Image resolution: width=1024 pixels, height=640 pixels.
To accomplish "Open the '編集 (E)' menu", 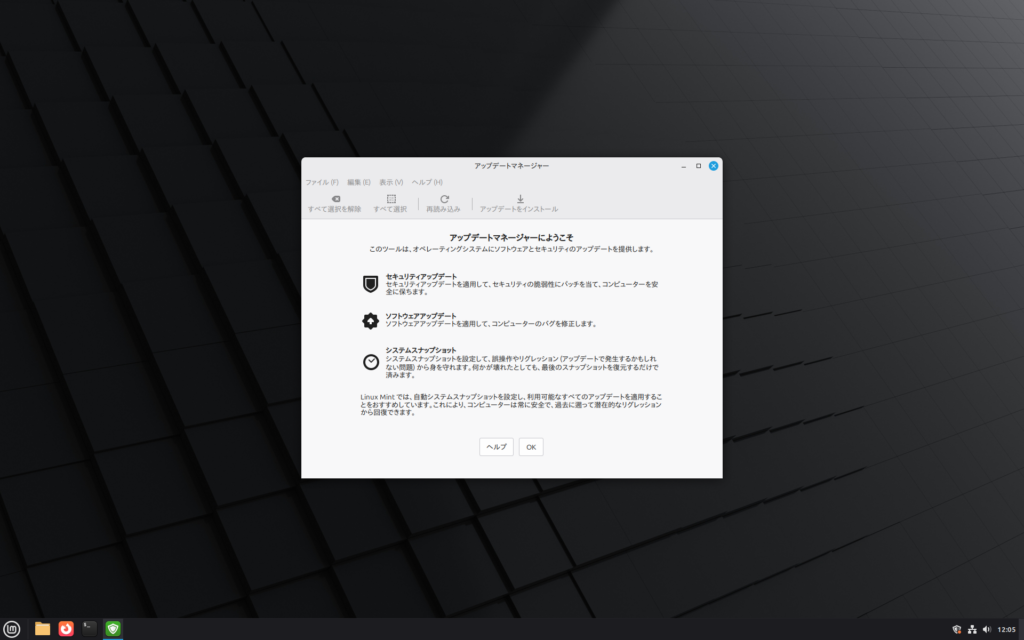I will [x=358, y=182].
